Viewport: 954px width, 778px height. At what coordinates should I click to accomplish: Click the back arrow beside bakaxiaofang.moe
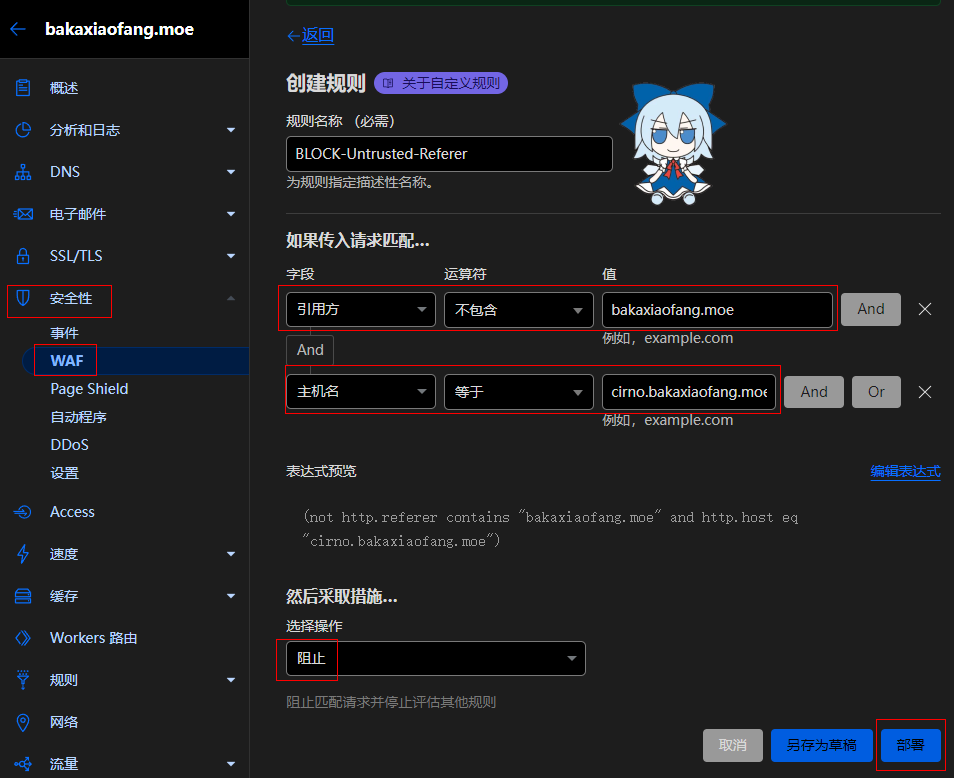tap(17, 29)
